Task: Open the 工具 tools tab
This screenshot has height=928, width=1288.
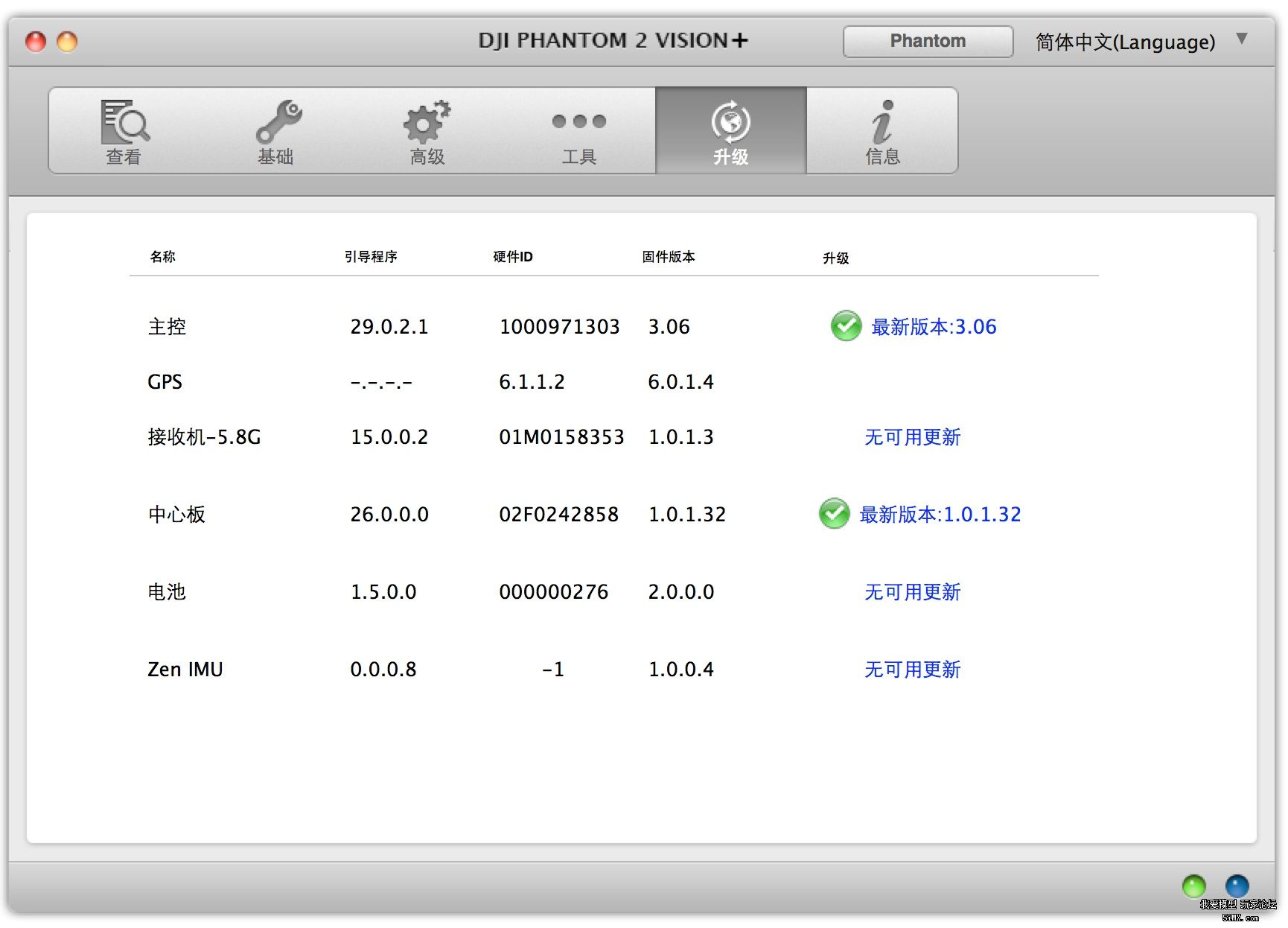Action: tap(579, 131)
